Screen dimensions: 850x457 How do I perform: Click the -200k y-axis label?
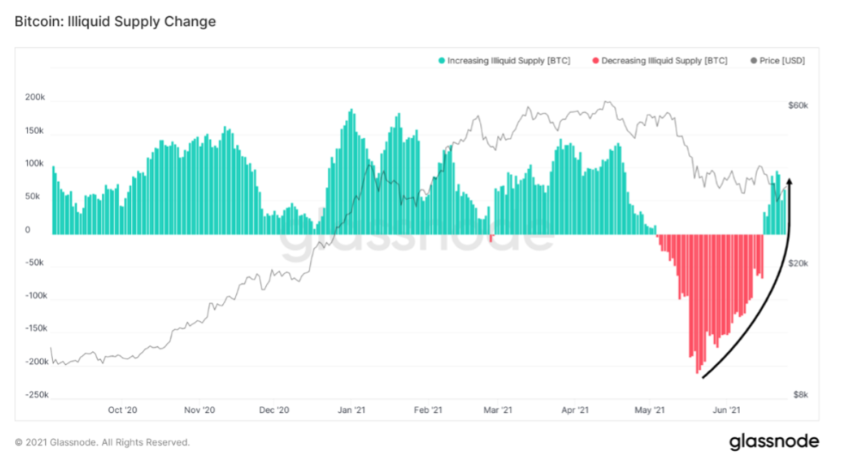pos(36,362)
